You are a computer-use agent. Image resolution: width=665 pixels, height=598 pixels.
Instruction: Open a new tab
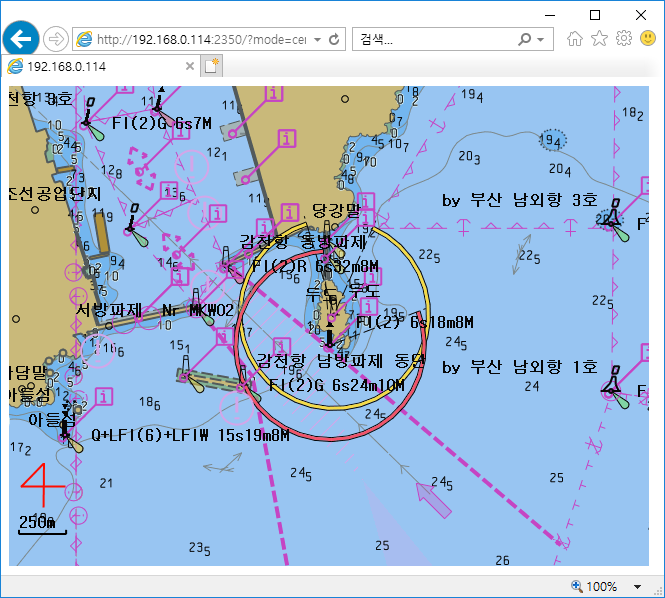[x=211, y=66]
